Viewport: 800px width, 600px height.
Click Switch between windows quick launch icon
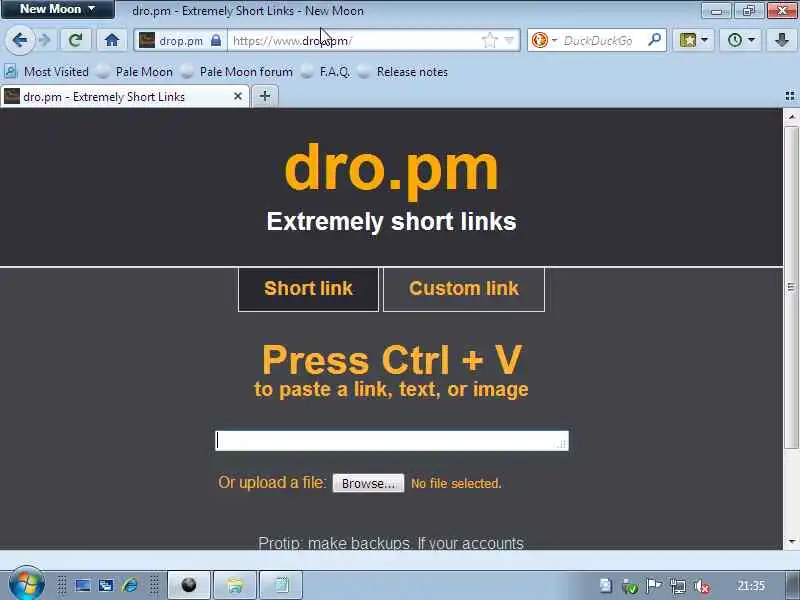click(x=106, y=585)
